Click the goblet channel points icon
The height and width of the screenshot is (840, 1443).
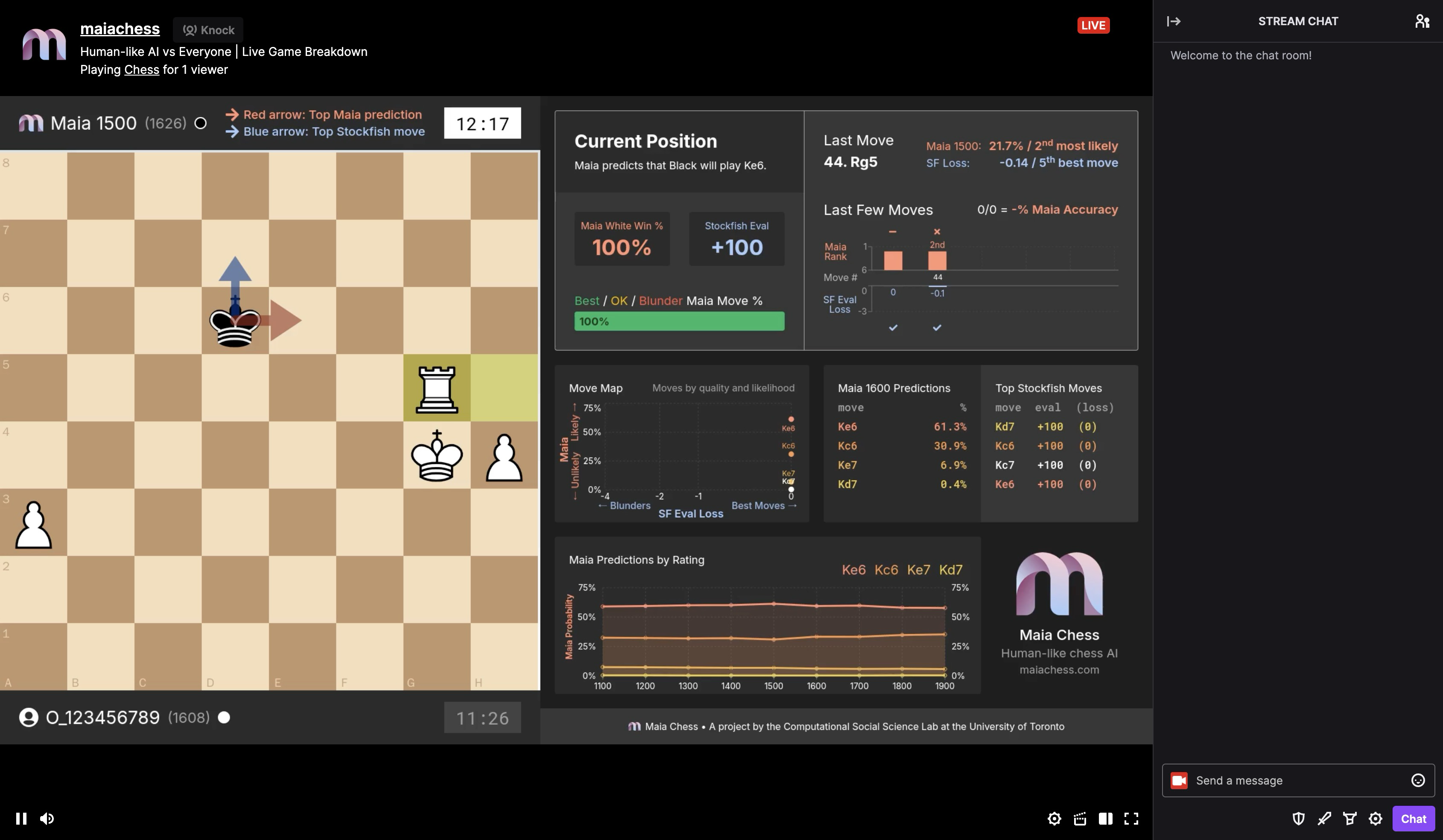pos(1350,818)
